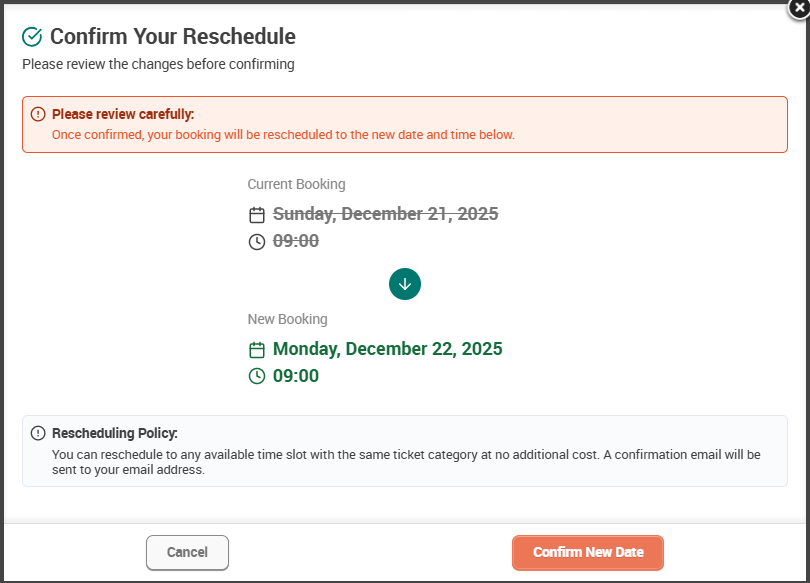Click the new booking time 09:00 in green

point(296,376)
